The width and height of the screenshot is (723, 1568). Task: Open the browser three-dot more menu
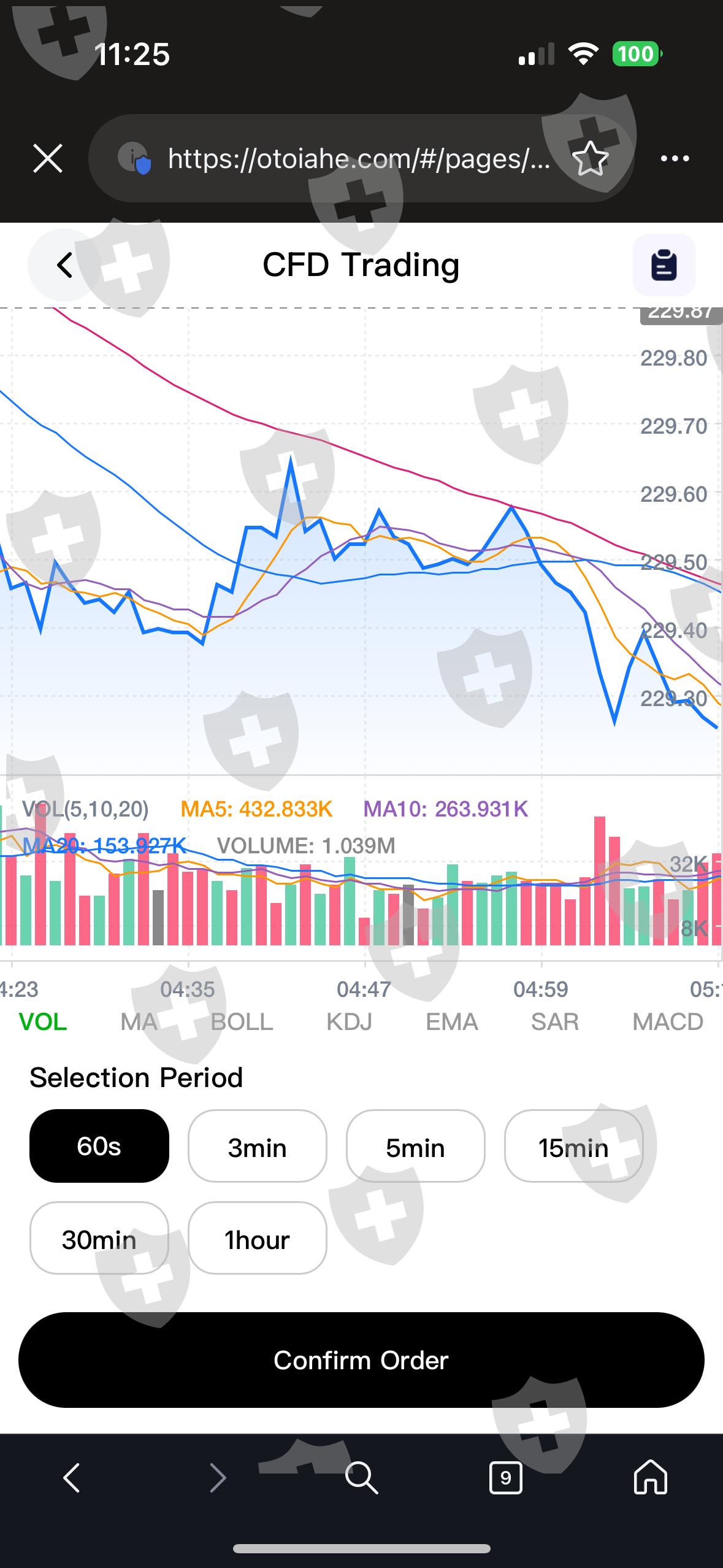pos(675,159)
